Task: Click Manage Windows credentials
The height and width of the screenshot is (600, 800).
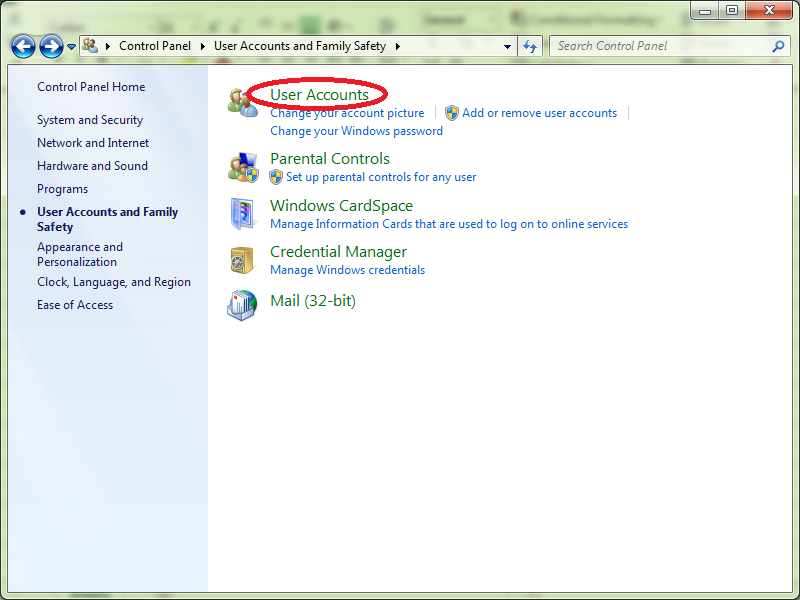Action: click(x=347, y=270)
